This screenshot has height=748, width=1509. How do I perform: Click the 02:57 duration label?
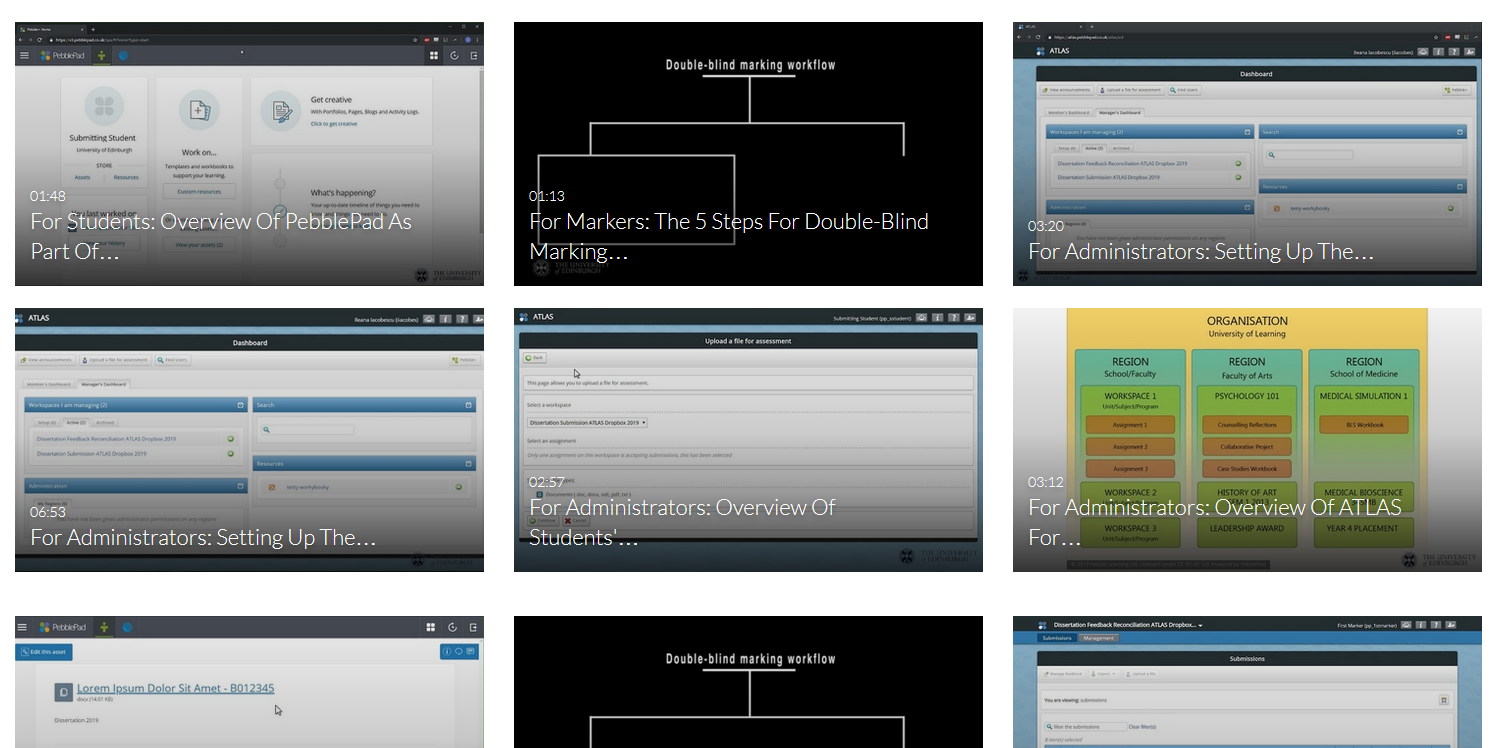pos(547,482)
